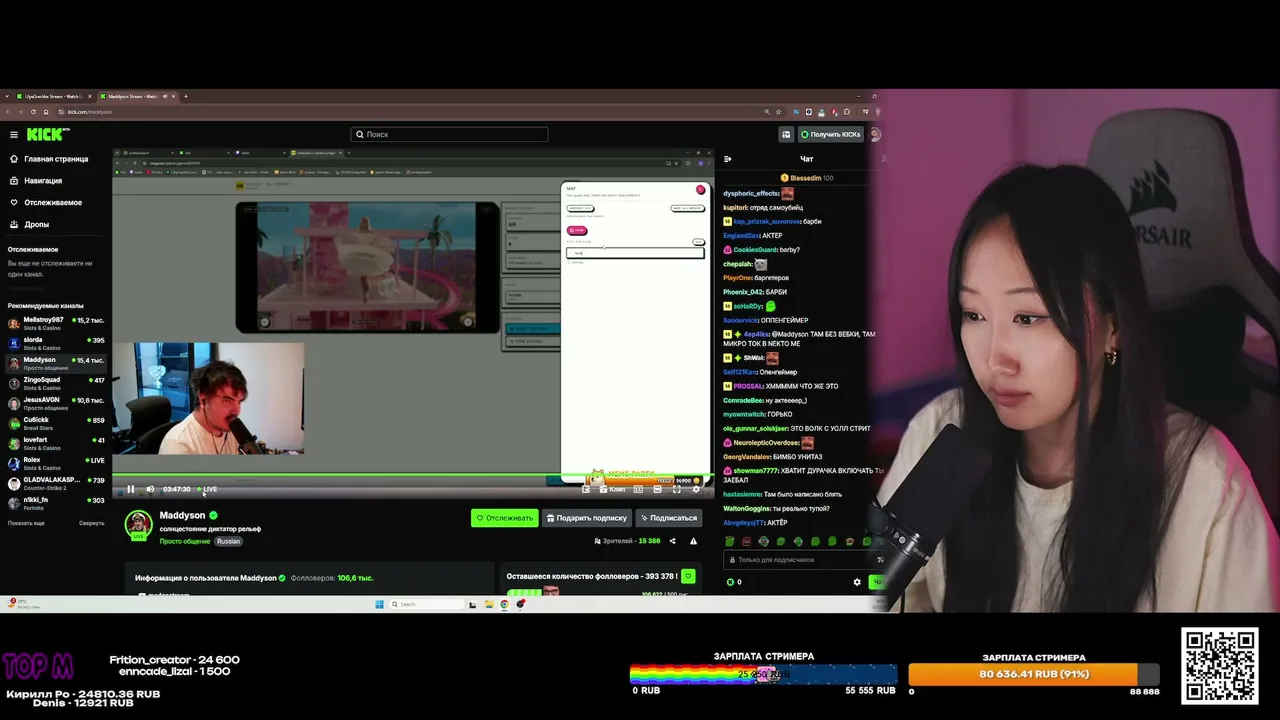Open the Mellstroy987 recommended channel
The height and width of the screenshot is (720, 1280).
56,323
